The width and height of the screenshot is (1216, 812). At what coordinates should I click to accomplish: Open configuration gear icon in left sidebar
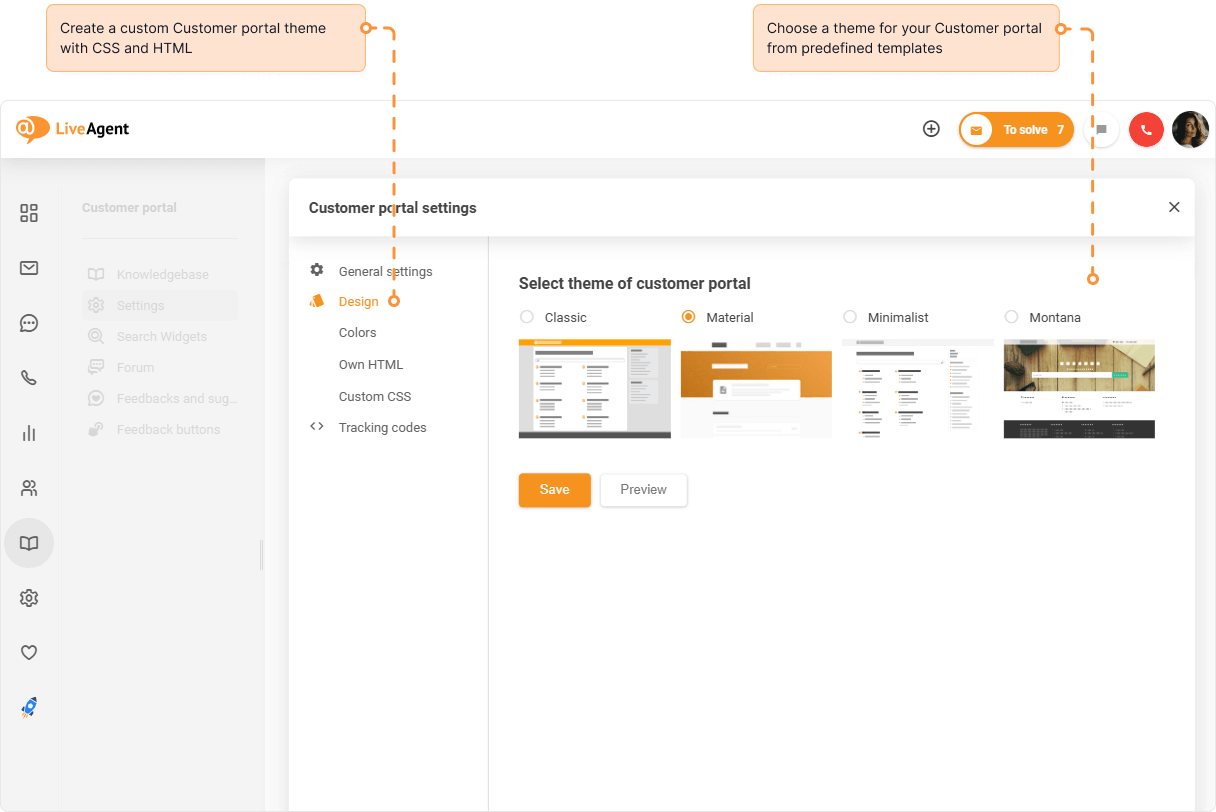coord(29,598)
